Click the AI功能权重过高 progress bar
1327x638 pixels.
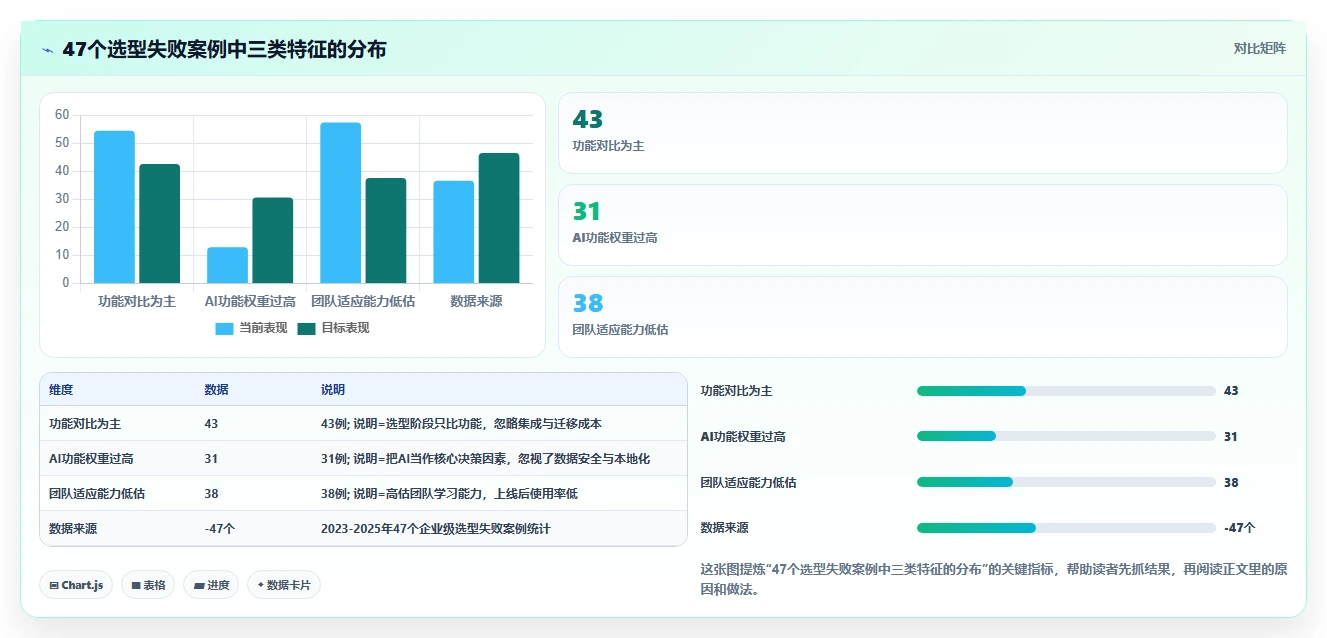pyautogui.click(x=1066, y=436)
